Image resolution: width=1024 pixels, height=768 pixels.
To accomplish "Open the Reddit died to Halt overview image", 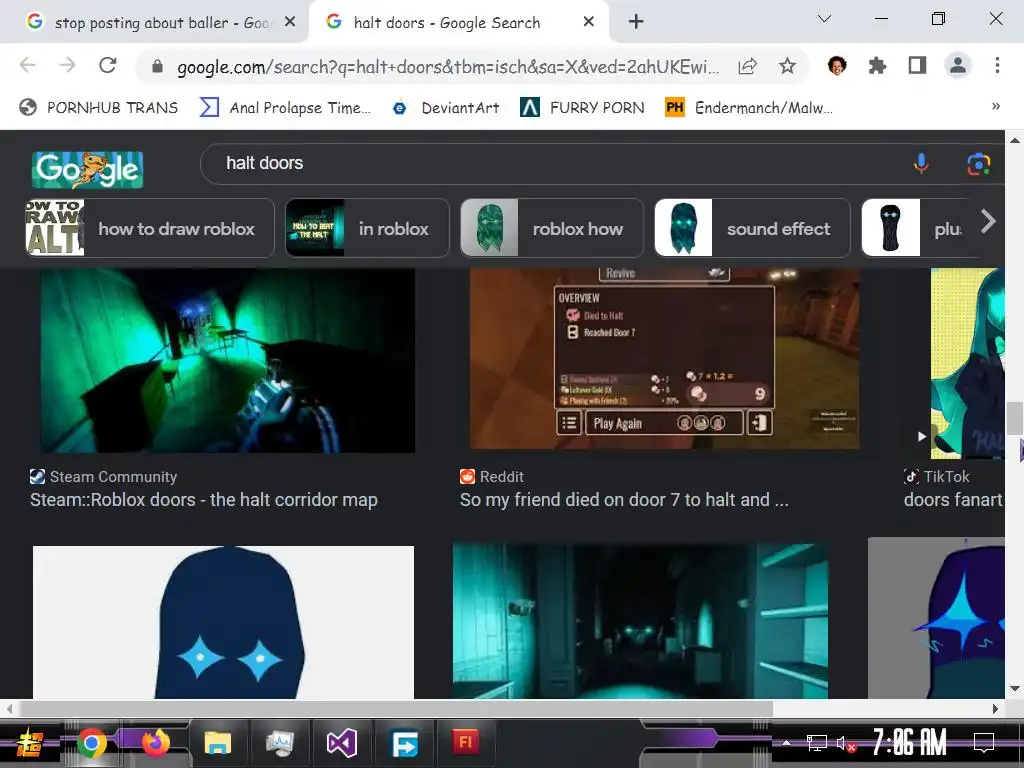I will pos(664,359).
